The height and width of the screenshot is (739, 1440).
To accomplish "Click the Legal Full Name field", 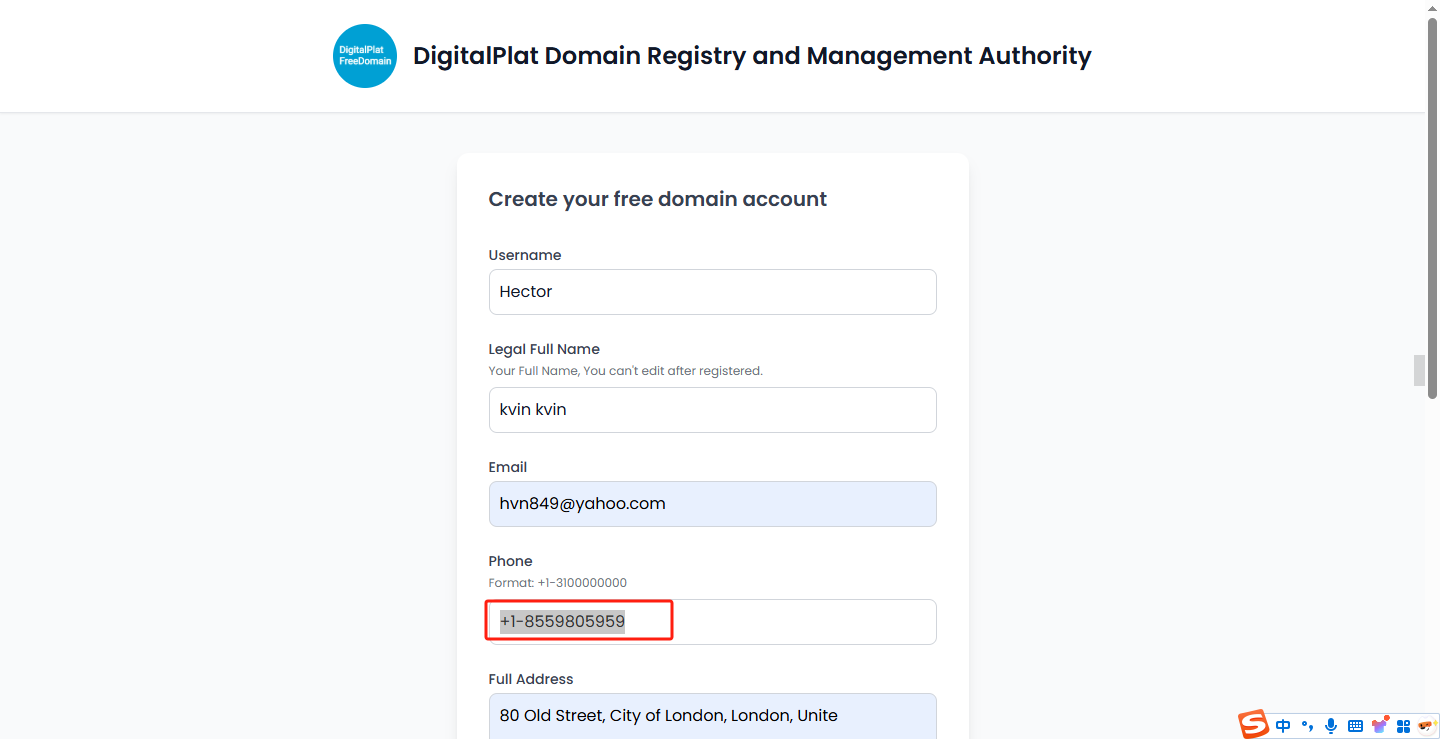I will [712, 410].
